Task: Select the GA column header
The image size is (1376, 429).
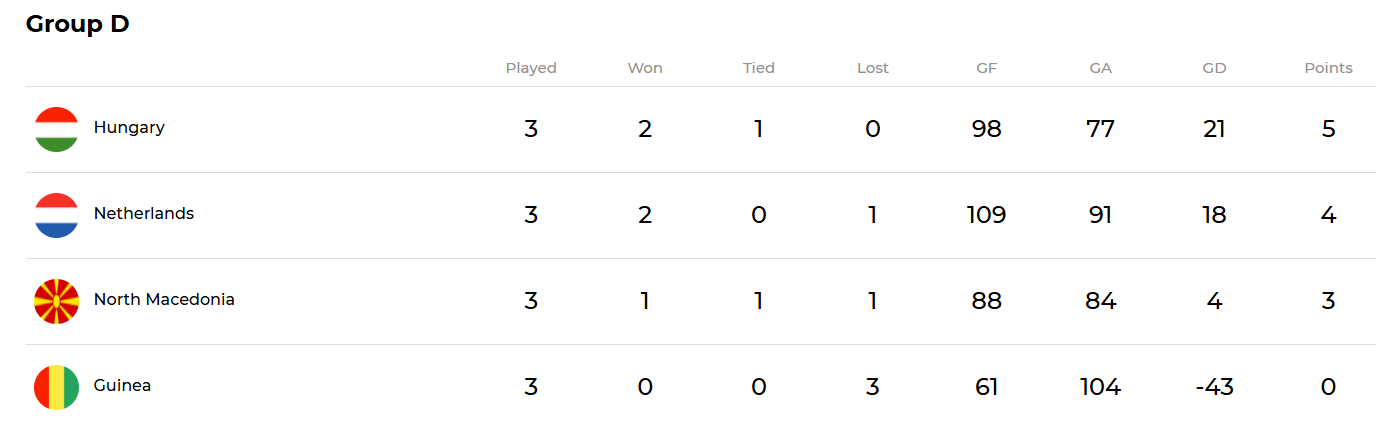Action: (x=1101, y=69)
